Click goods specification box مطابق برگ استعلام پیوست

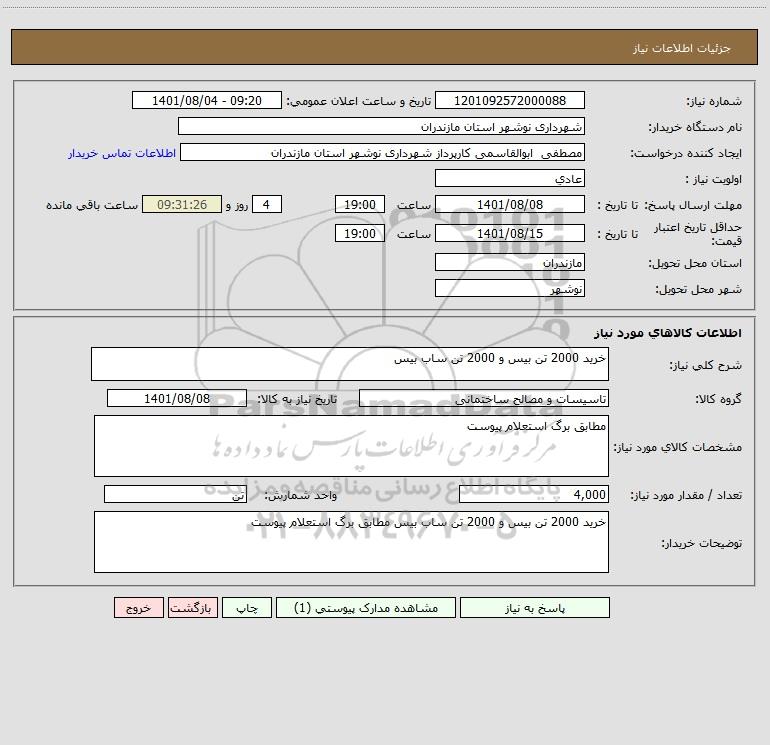tap(351, 446)
